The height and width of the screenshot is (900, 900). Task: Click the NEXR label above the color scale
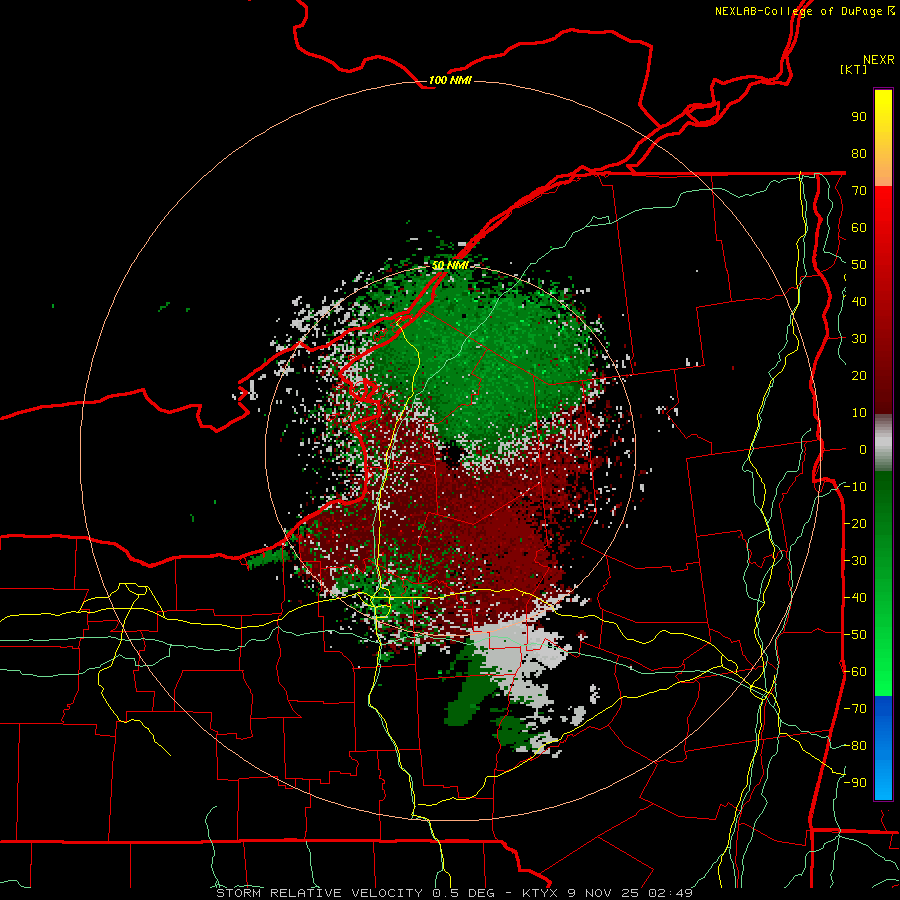point(879,60)
